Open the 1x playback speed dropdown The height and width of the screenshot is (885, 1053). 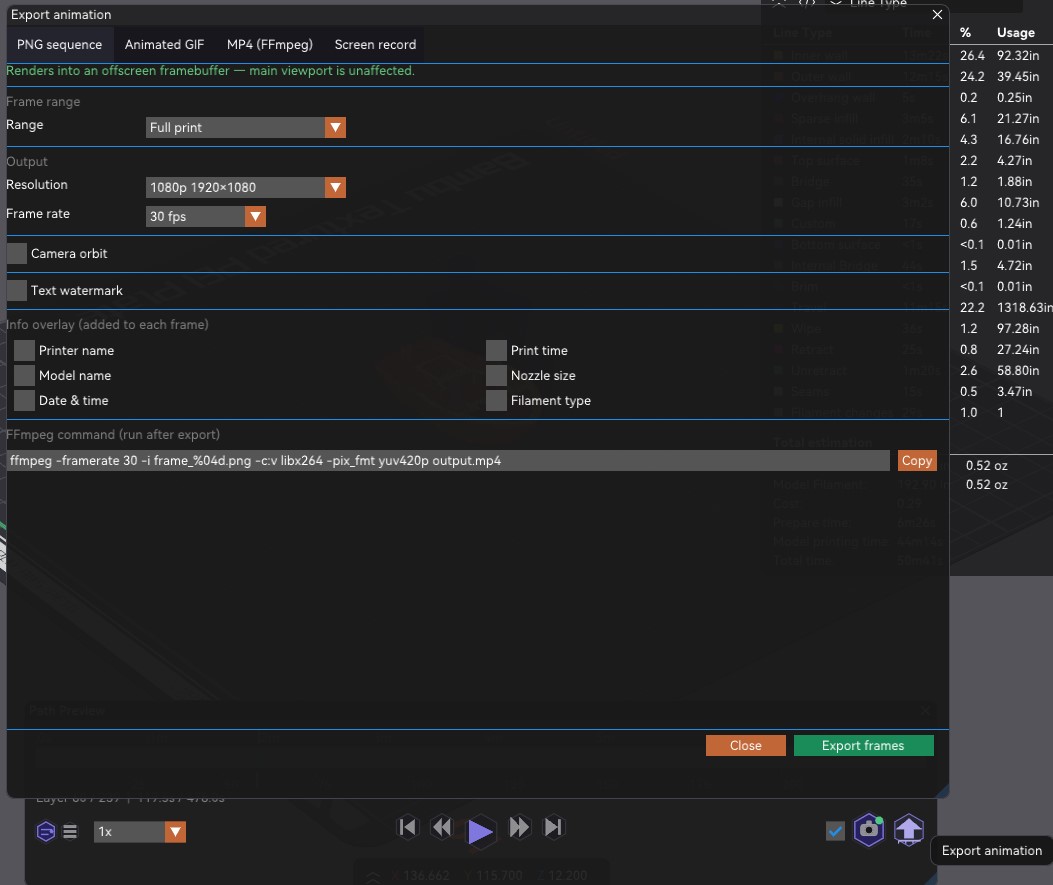click(x=140, y=832)
